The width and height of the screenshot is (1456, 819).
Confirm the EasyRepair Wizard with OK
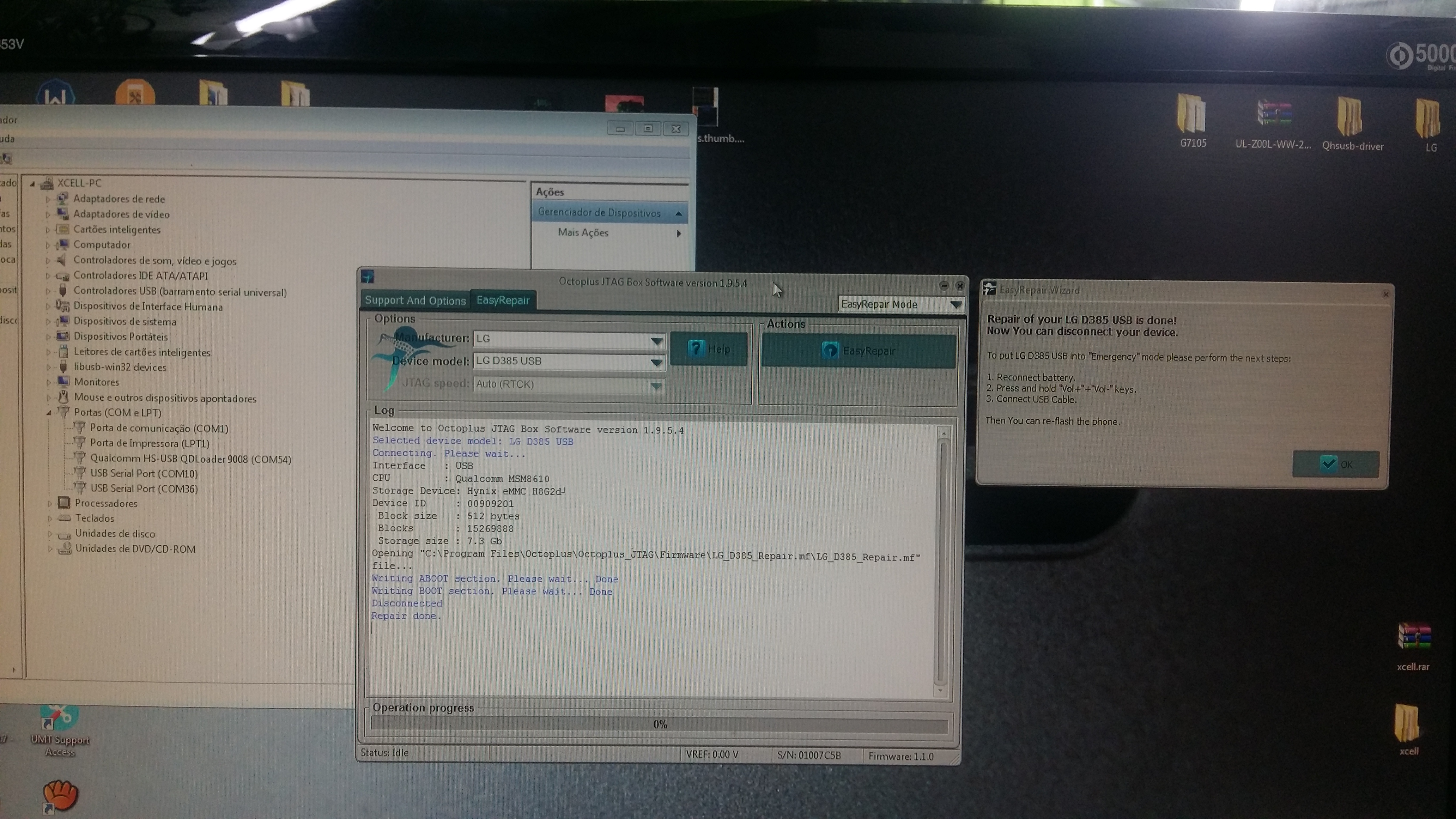1336,464
